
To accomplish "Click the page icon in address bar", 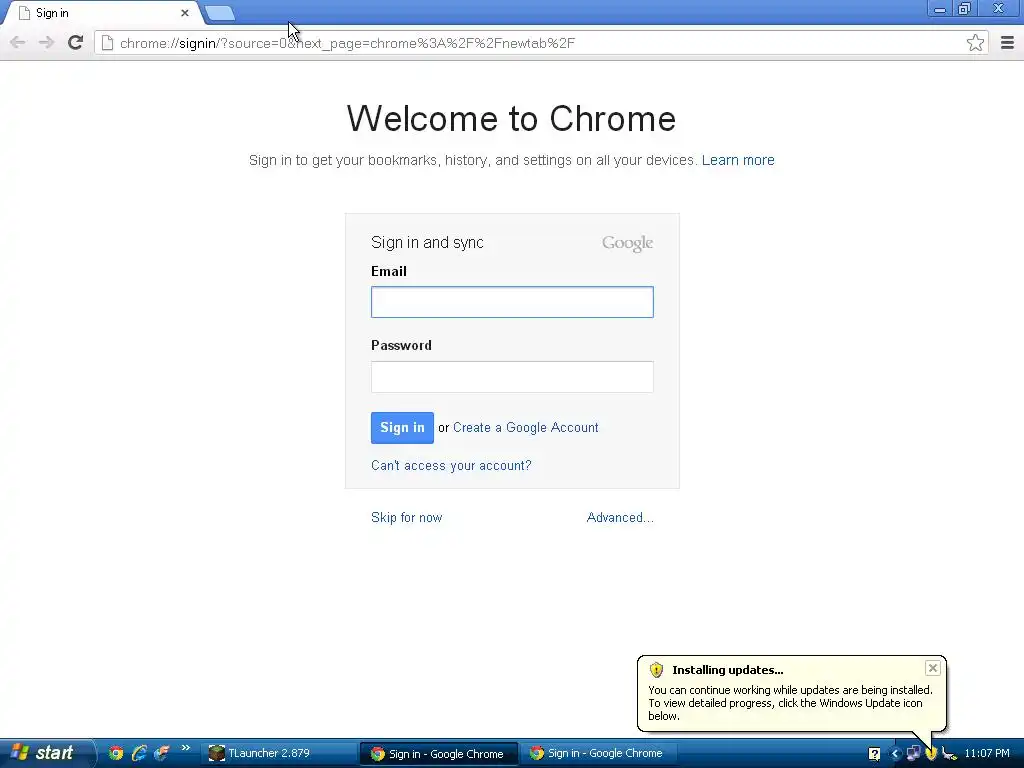I will (108, 43).
